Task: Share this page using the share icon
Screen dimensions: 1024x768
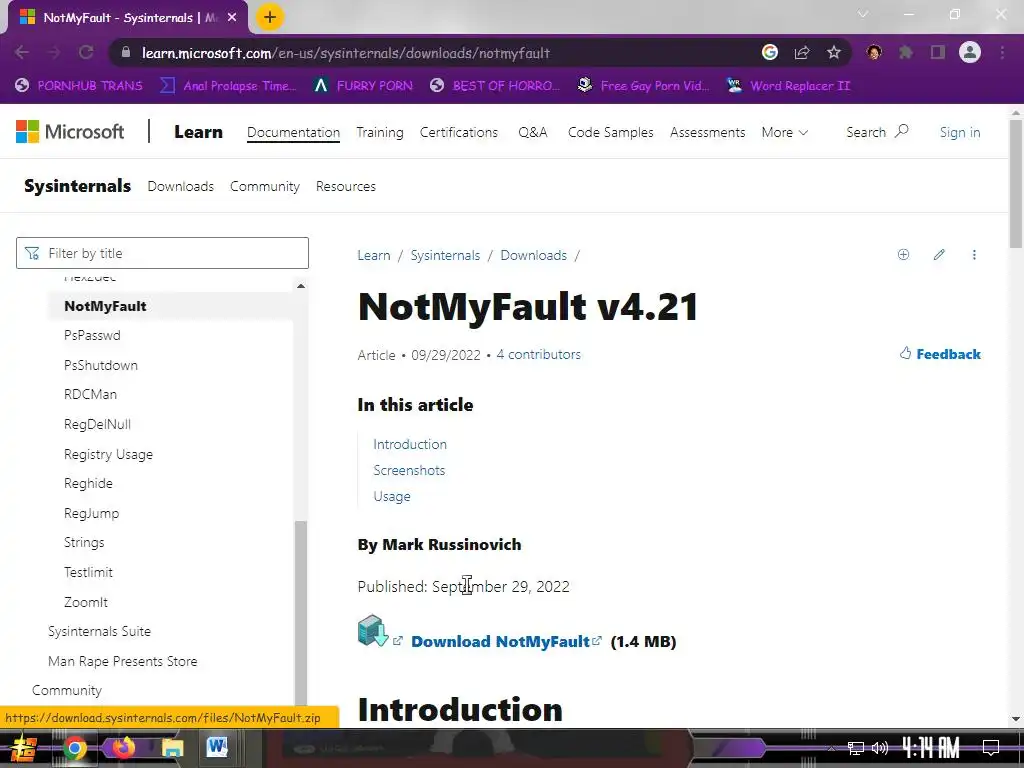Action: click(x=802, y=53)
